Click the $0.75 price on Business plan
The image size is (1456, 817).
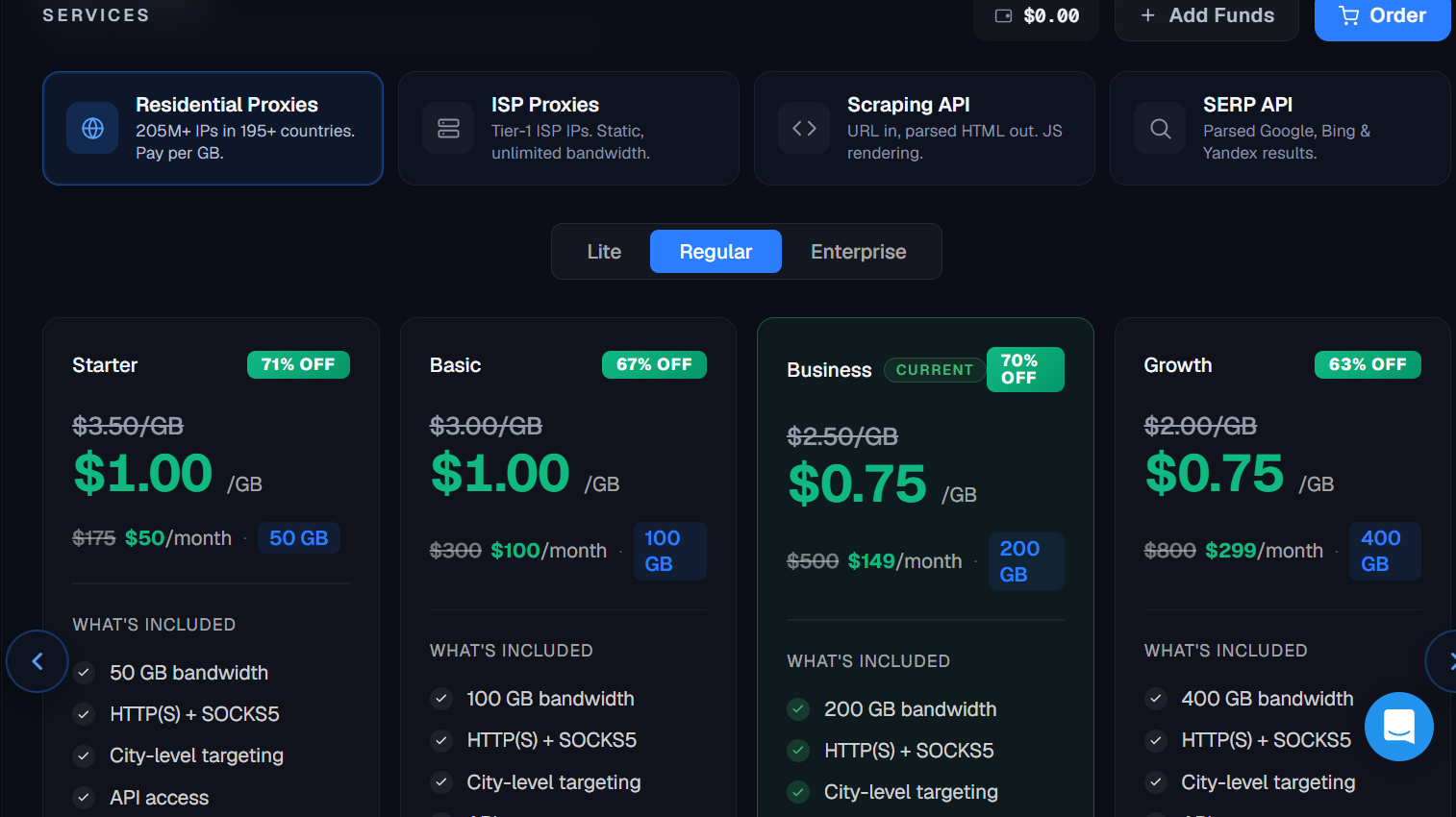click(857, 483)
